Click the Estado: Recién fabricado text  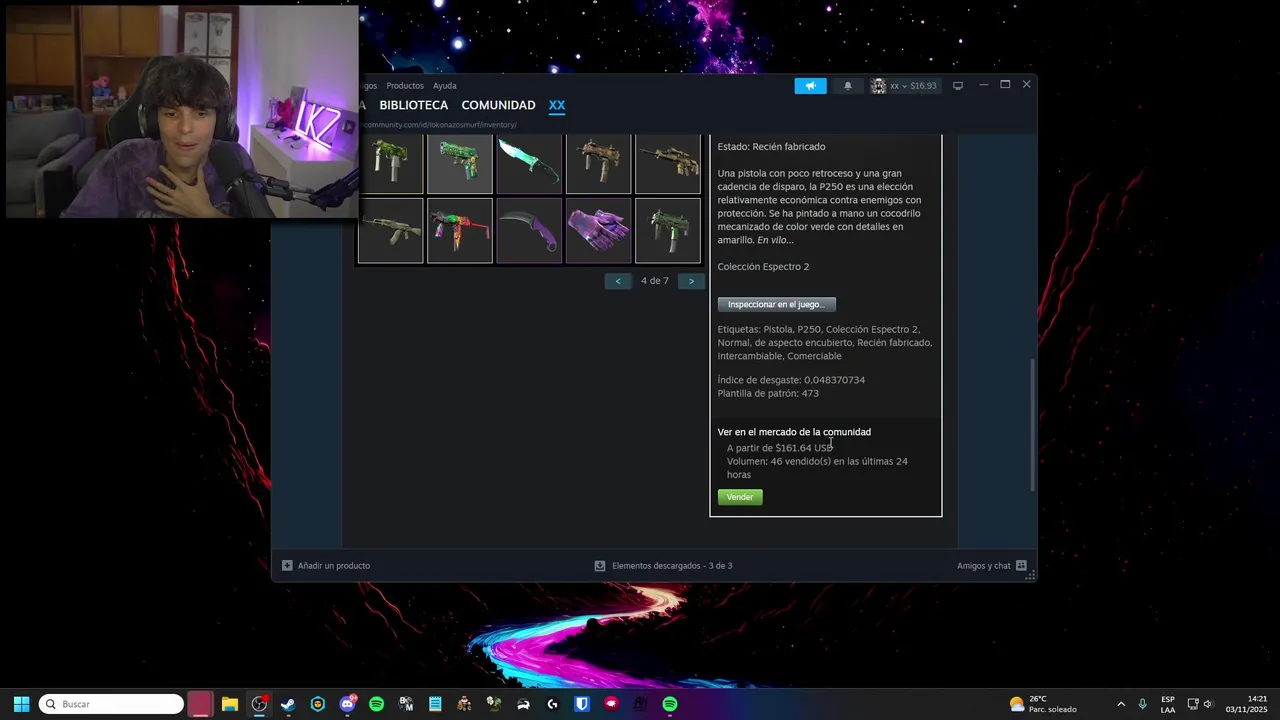click(x=771, y=147)
